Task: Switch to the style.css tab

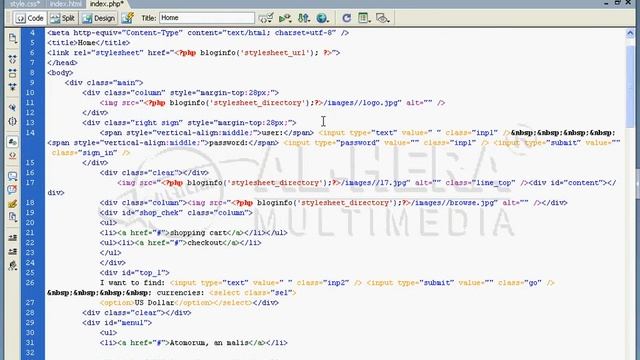Action: click(24, 4)
